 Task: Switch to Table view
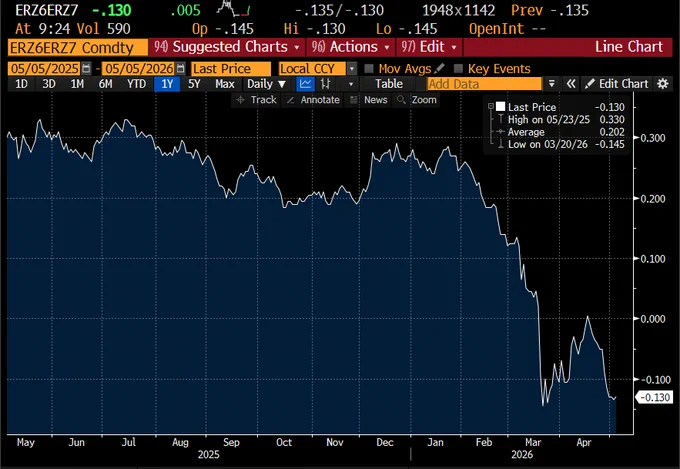[x=389, y=84]
